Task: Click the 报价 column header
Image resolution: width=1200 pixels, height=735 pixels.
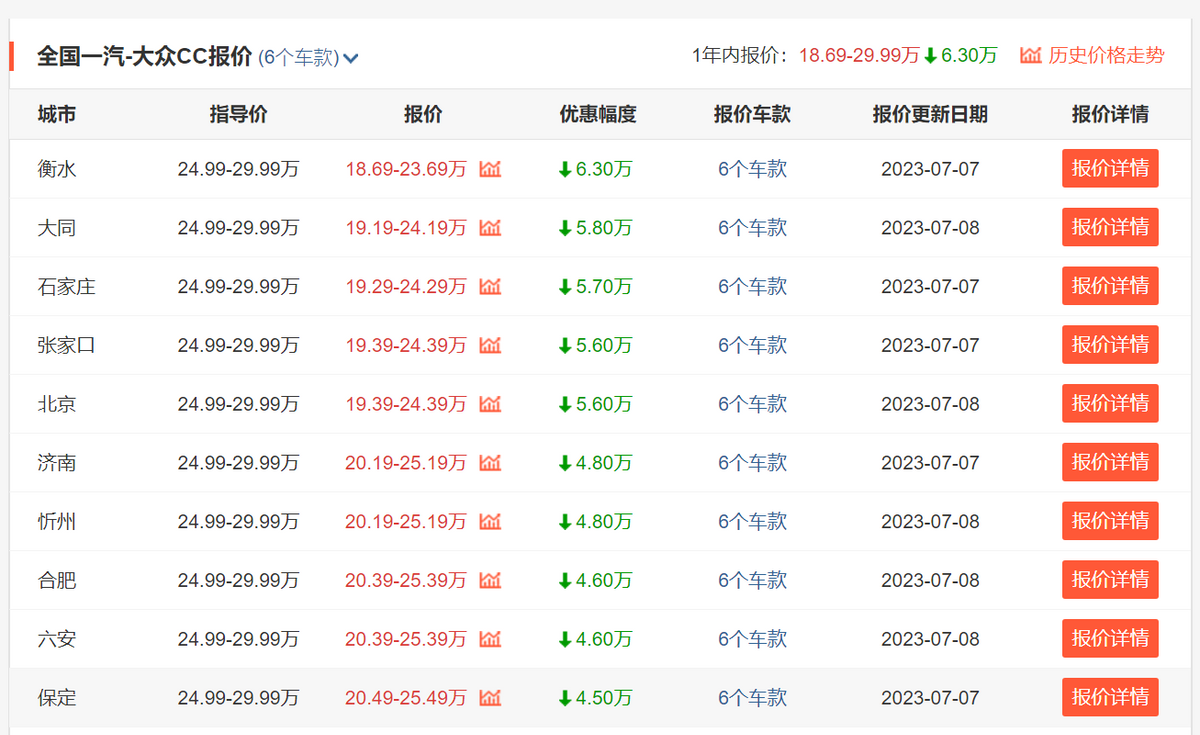Action: click(x=423, y=114)
